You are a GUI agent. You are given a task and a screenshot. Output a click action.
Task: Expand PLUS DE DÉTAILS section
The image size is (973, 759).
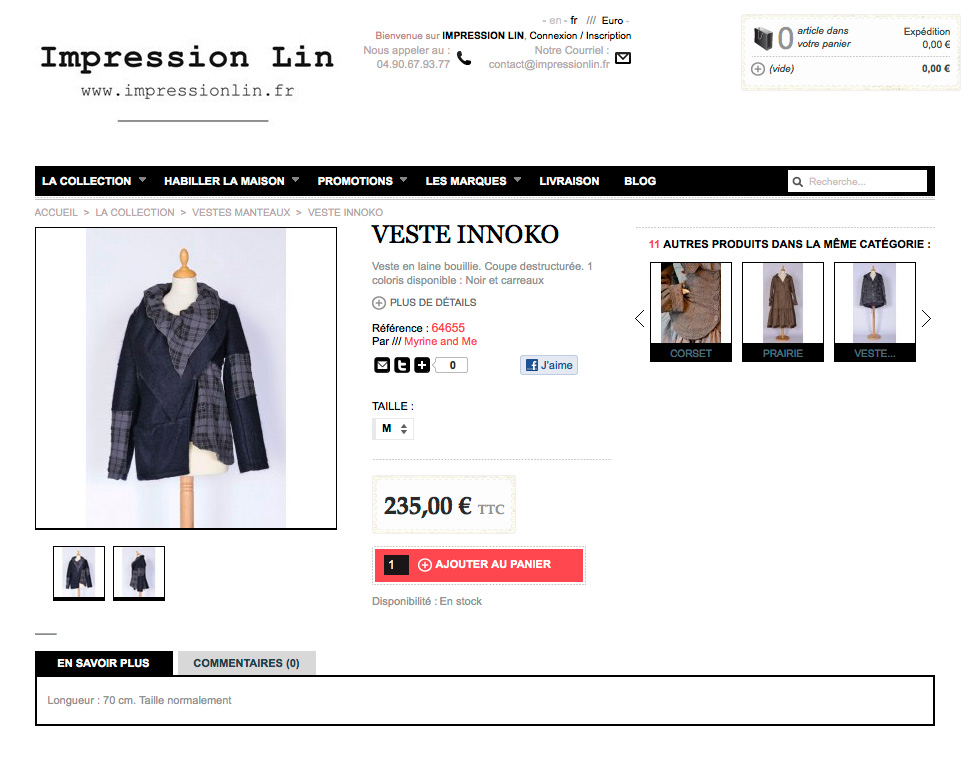tap(424, 303)
